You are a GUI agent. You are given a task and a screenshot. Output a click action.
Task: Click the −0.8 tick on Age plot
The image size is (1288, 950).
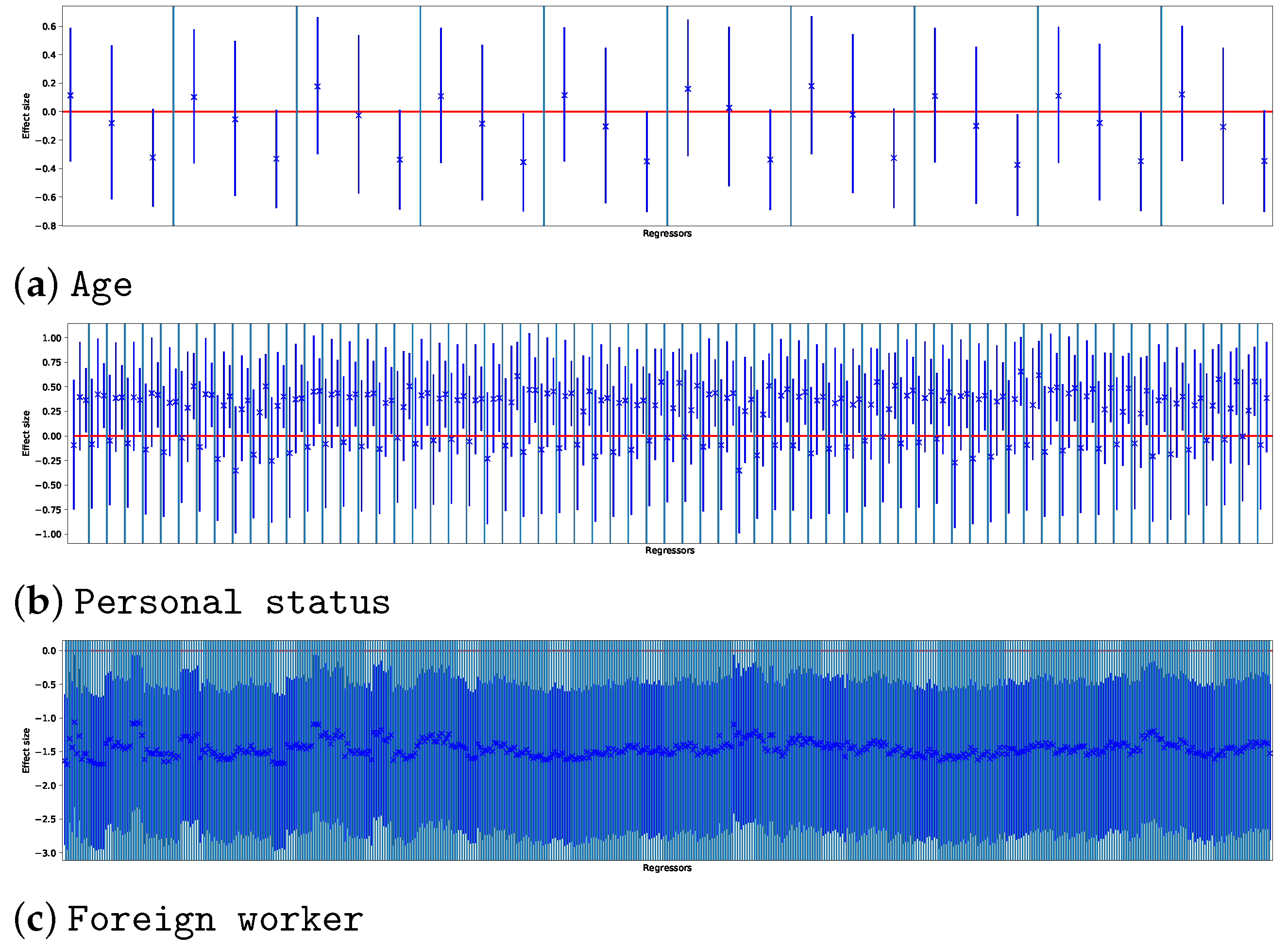46,226
